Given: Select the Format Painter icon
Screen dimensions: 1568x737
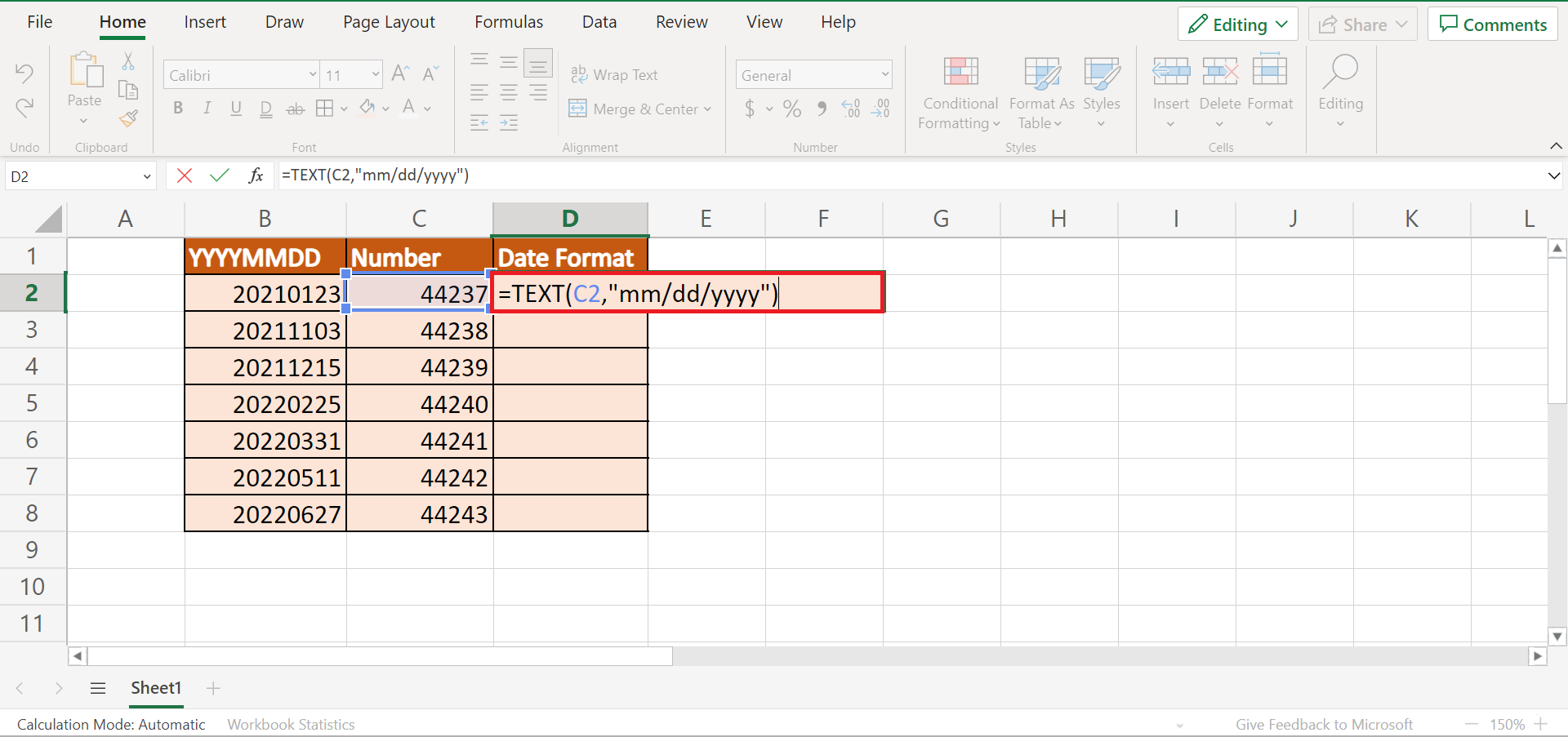Looking at the screenshot, I should click(x=128, y=118).
